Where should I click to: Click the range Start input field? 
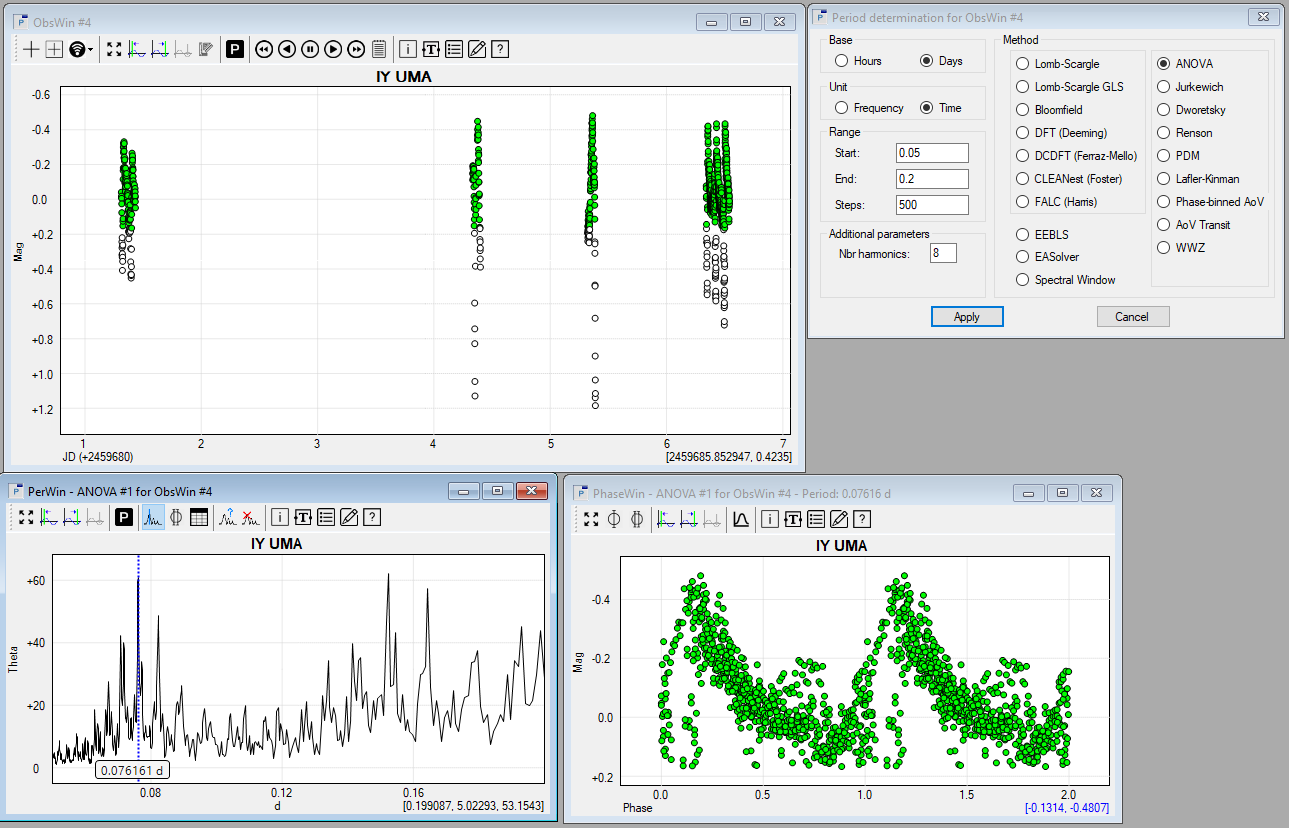[x=931, y=153]
